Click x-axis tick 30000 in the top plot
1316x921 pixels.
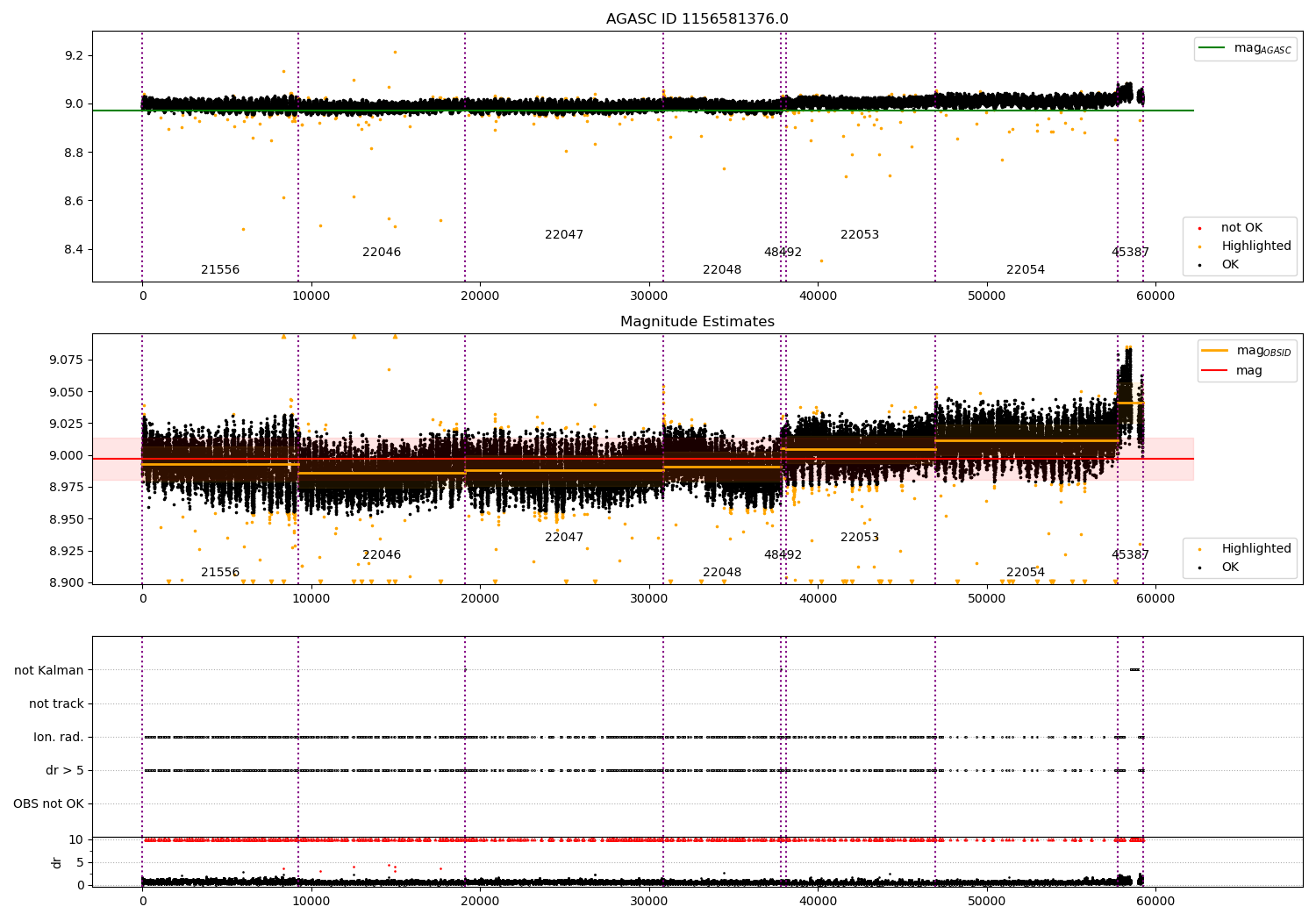(x=649, y=296)
